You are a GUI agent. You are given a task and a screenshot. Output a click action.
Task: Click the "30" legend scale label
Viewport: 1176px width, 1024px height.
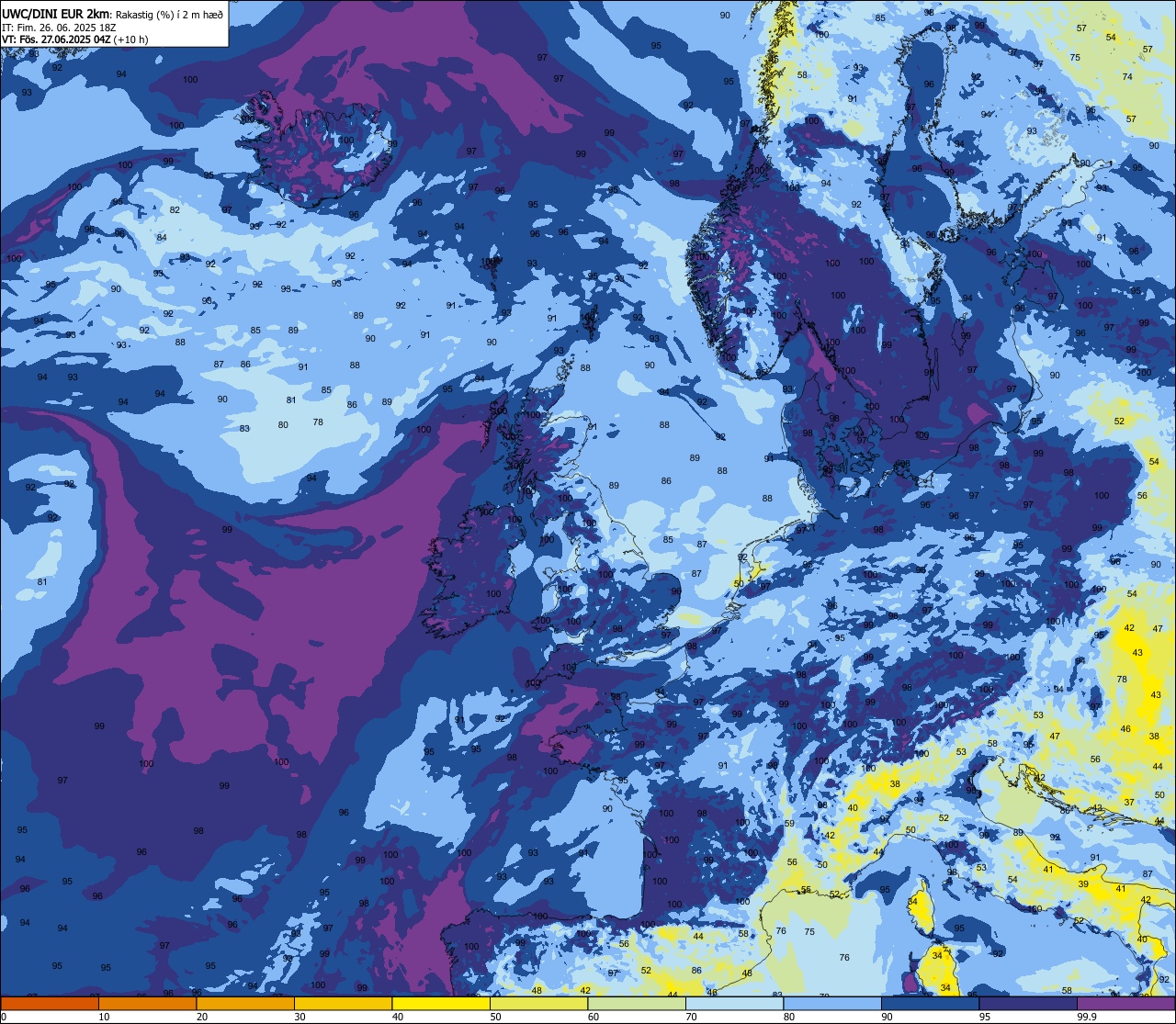click(300, 1017)
